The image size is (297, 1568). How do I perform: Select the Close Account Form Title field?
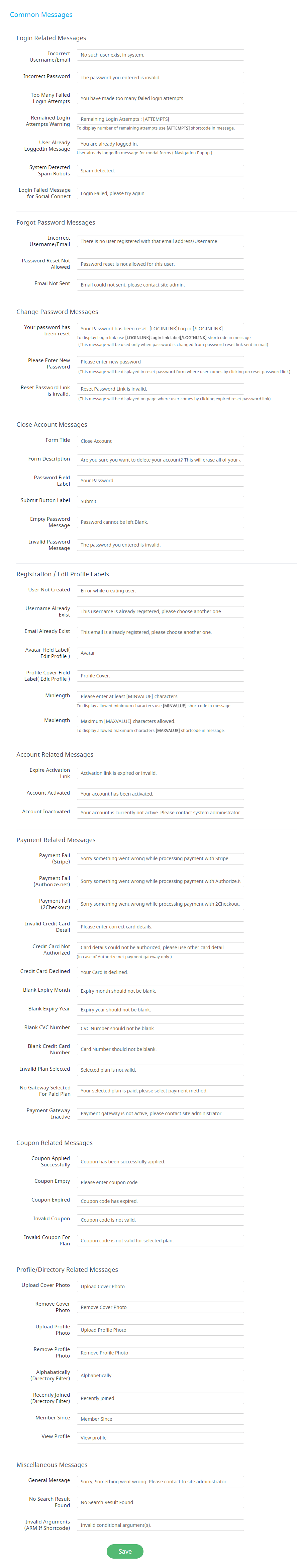(x=160, y=441)
